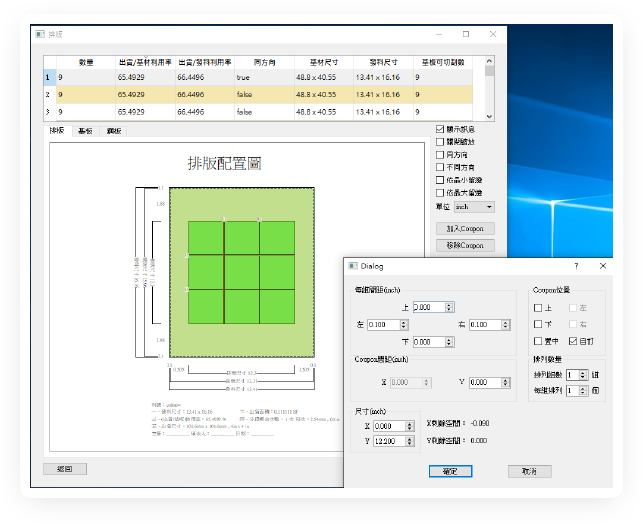643x524 pixels.
Task: Open the 單位 inch unit dropdown
Action: click(474, 207)
